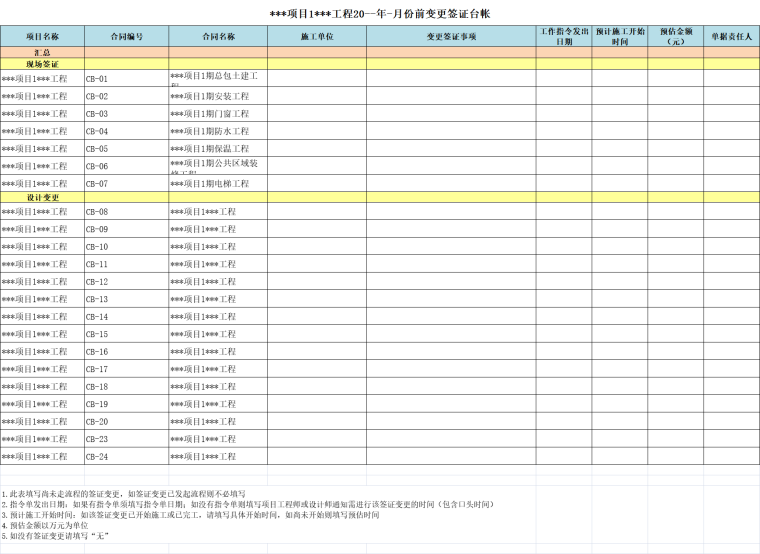Select contract name cell in CB-08 row
This screenshot has height=554, width=760.
[x=218, y=211]
